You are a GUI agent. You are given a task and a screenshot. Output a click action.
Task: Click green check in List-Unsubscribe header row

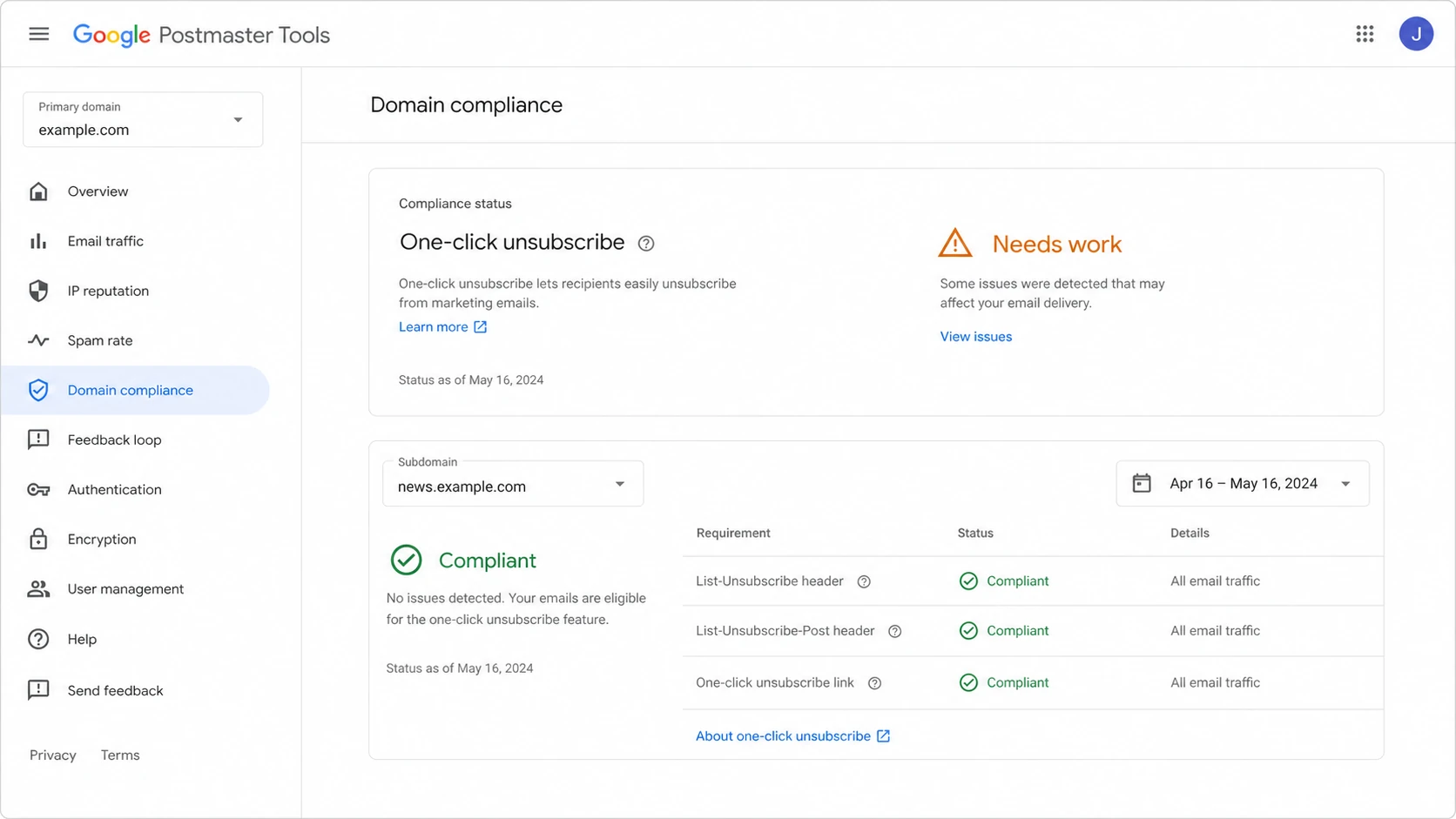point(968,581)
